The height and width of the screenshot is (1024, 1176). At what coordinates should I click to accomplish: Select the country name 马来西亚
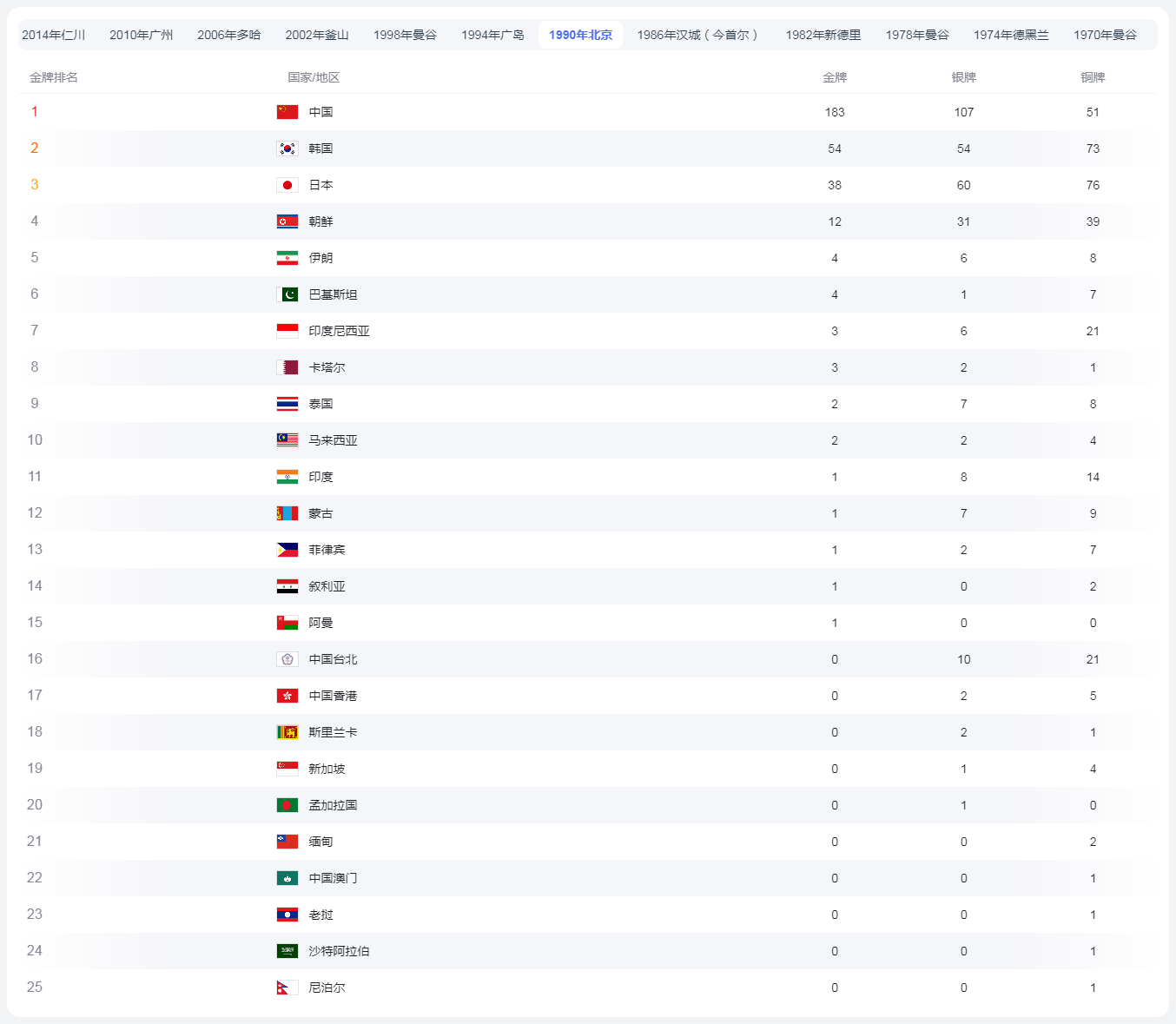334,440
